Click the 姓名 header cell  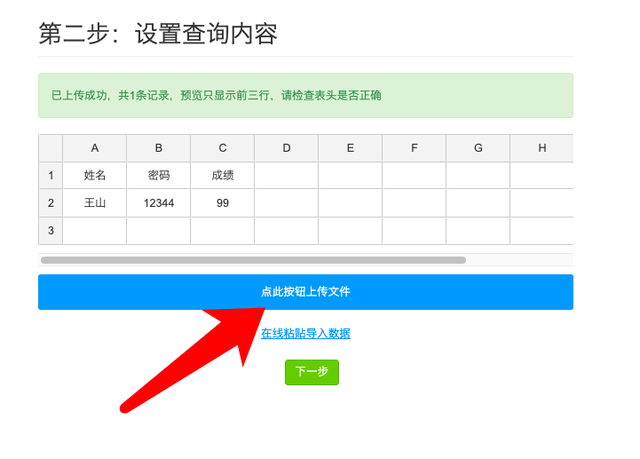point(95,175)
